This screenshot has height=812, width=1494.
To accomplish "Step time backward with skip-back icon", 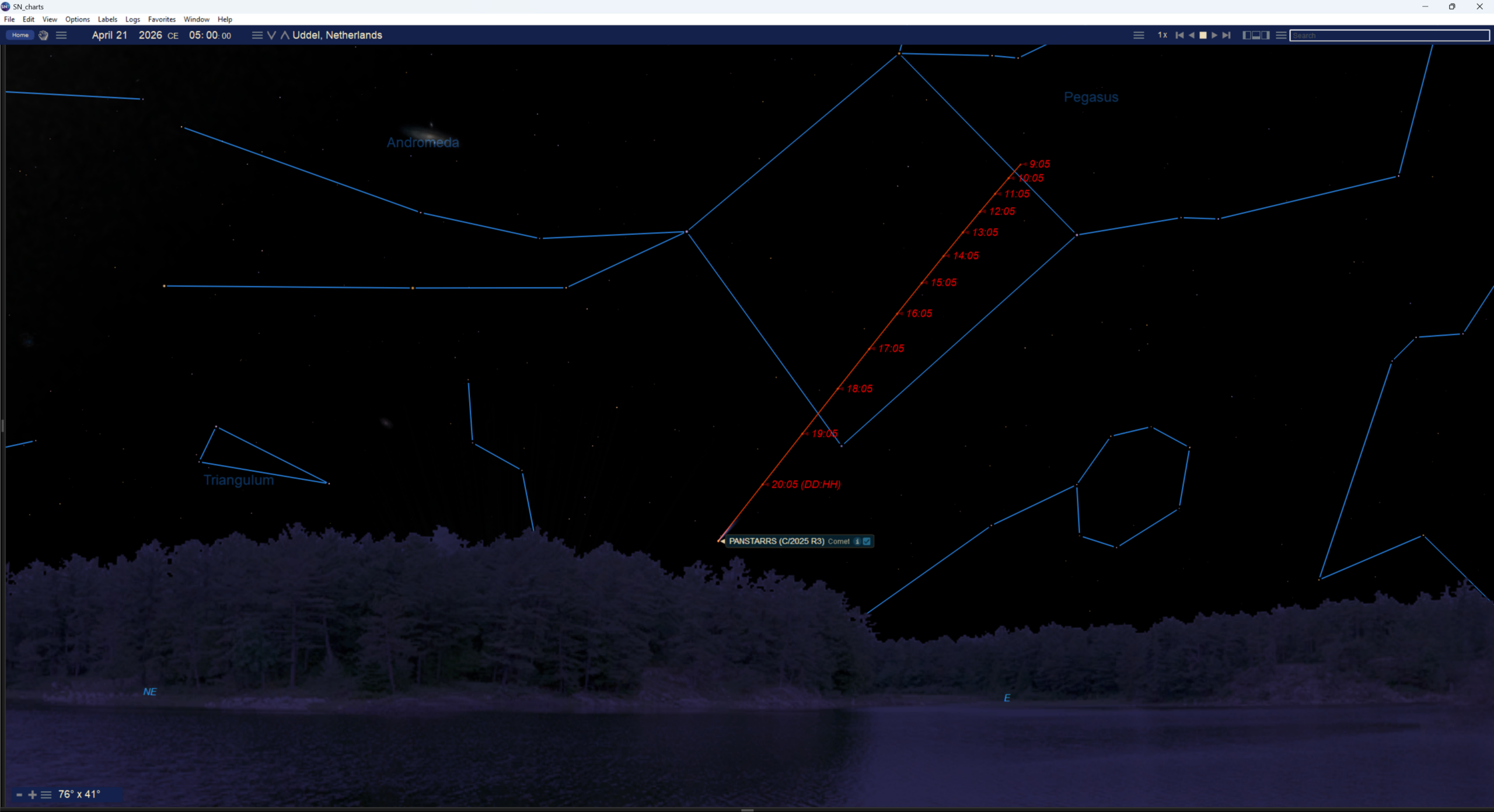I will tap(1179, 35).
